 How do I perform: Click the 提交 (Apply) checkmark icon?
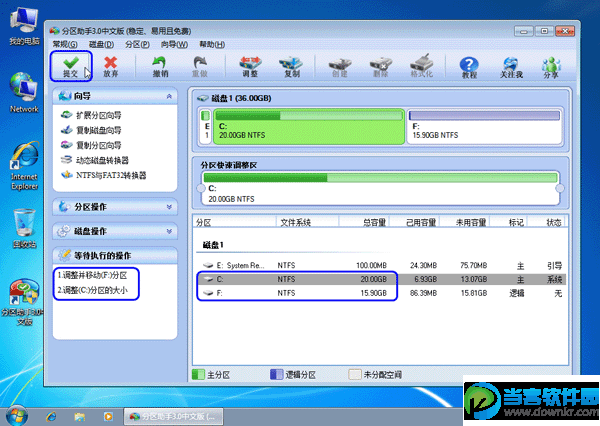point(71,66)
